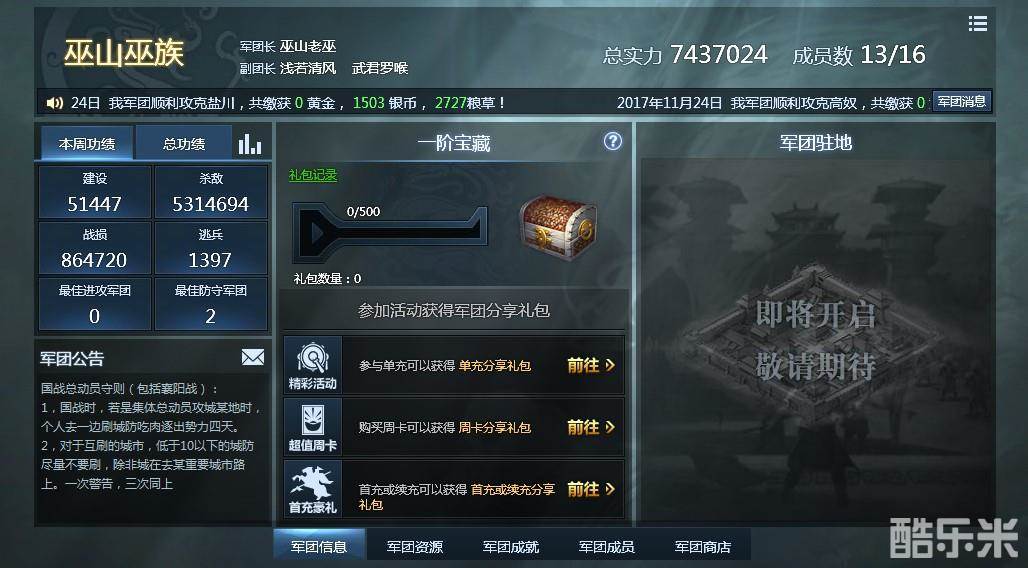This screenshot has width=1028, height=568.
Task: Click the 0/500 treasure progress bar
Action: (x=391, y=231)
